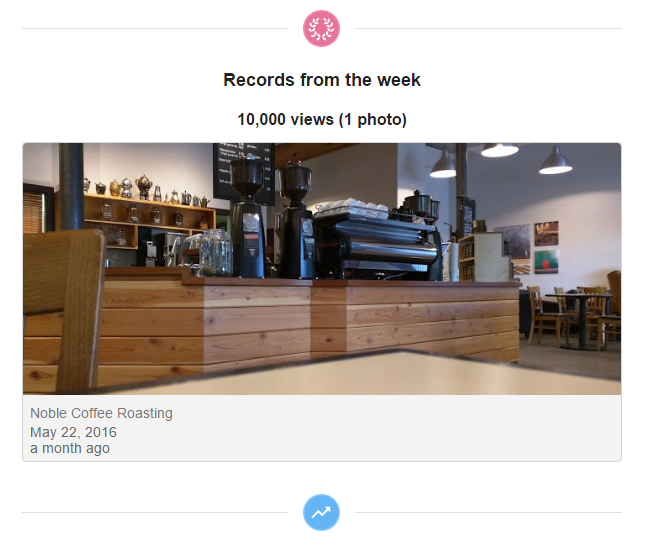This screenshot has height=540, width=648.
Task: Click the divider line right of laurel icon
Action: (488, 29)
